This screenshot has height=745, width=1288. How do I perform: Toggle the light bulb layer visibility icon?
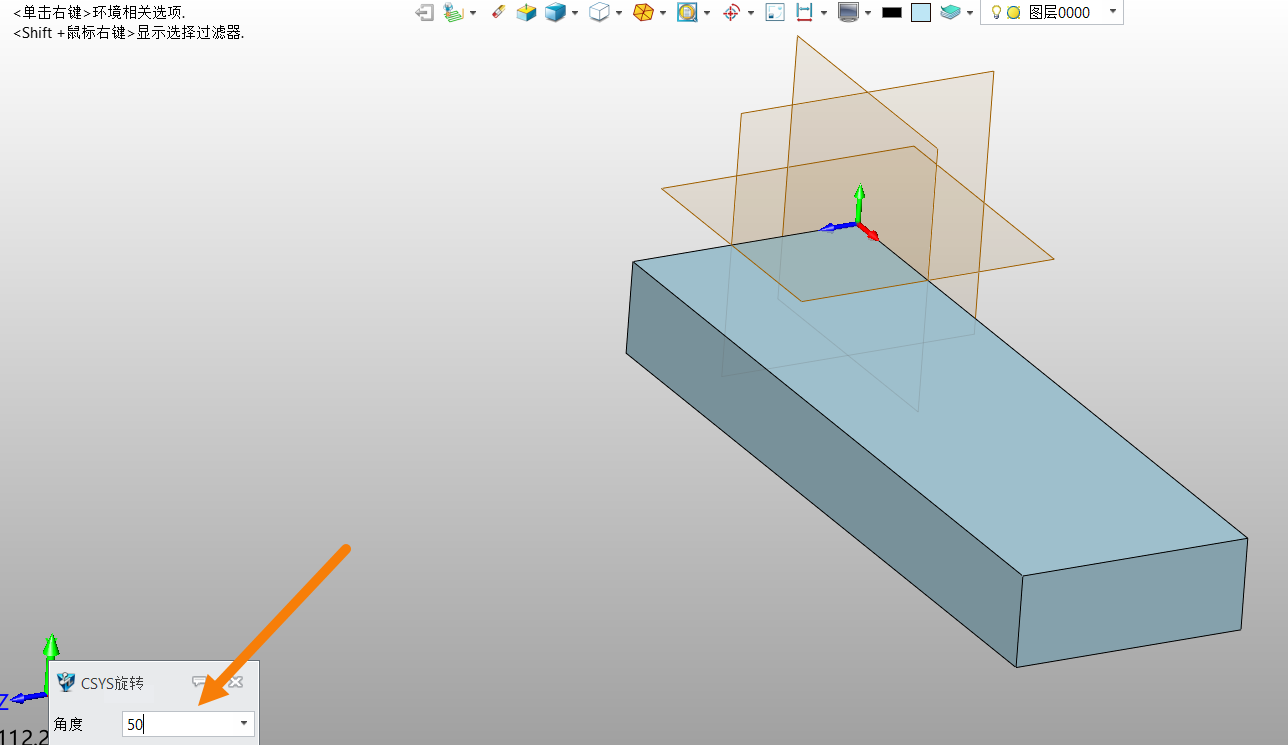(x=996, y=13)
